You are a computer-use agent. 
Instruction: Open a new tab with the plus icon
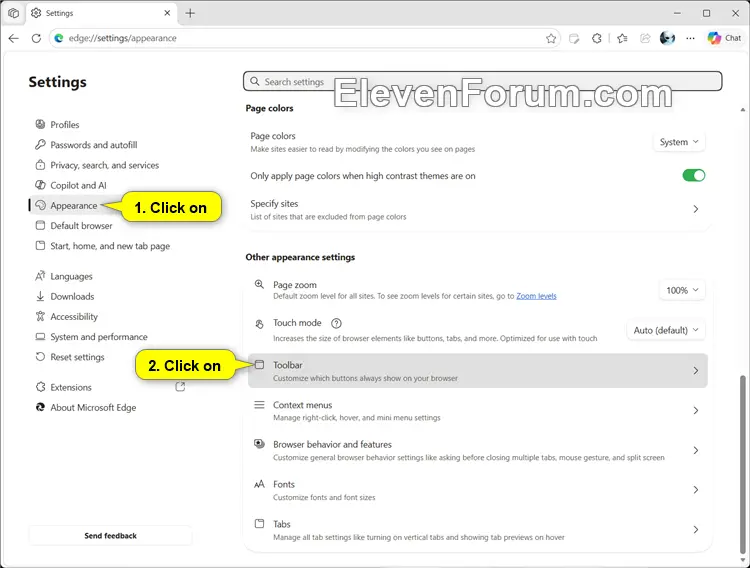coord(190,13)
